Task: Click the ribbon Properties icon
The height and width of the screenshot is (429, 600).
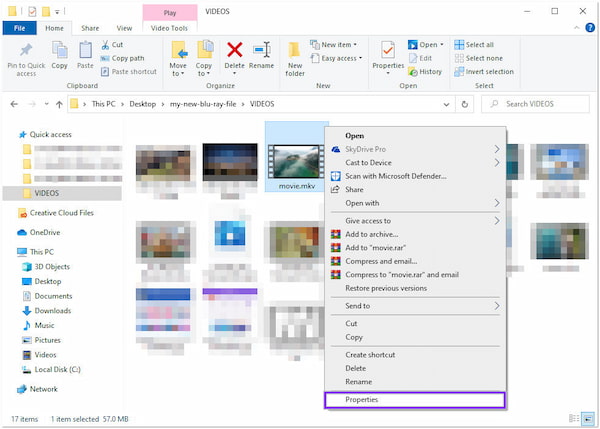Action: (x=388, y=51)
